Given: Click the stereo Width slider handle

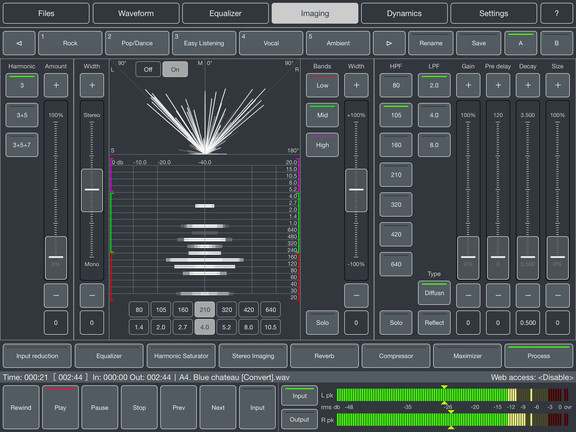Looking at the screenshot, I should tap(92, 190).
